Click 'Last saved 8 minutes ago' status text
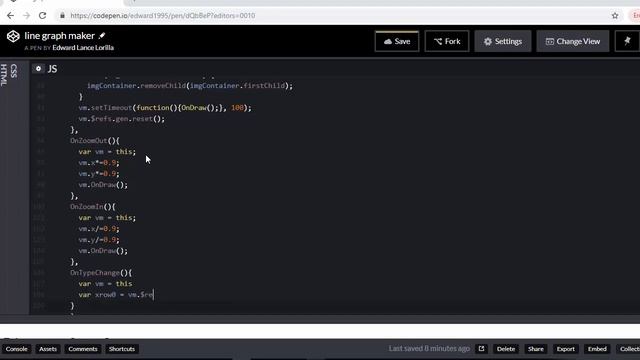The image size is (640, 360). [x=429, y=349]
